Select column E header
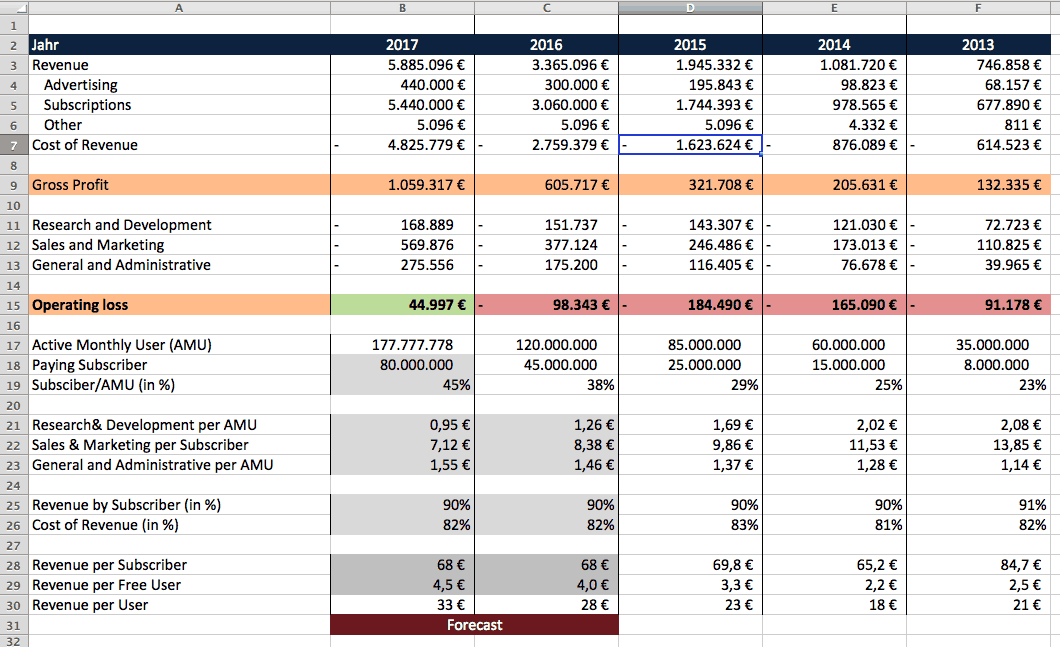 click(x=834, y=7)
